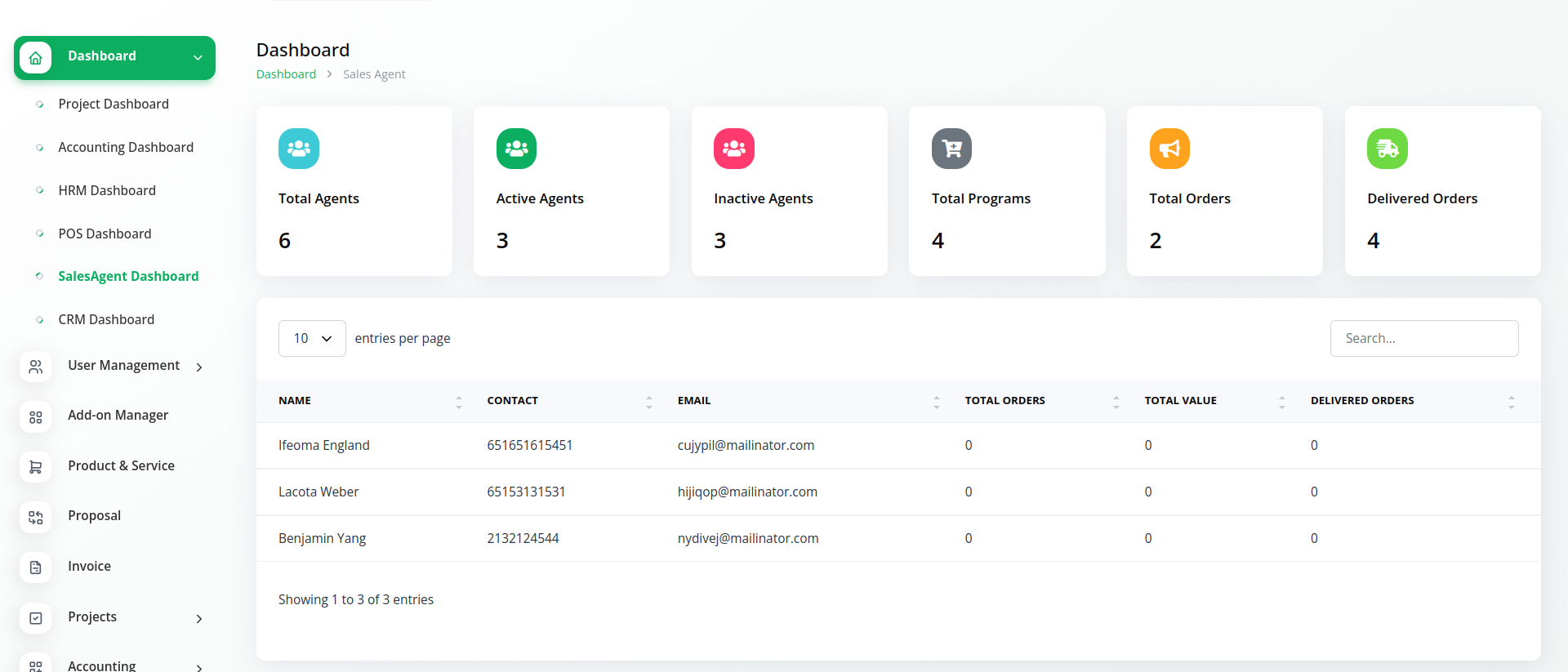Image resolution: width=1568 pixels, height=672 pixels.
Task: Click the Total Orders megaphone icon
Action: coord(1169,149)
